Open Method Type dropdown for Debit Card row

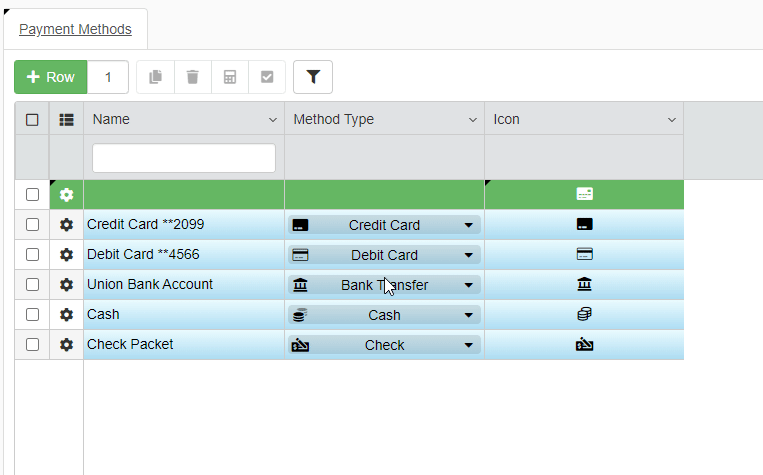[468, 255]
